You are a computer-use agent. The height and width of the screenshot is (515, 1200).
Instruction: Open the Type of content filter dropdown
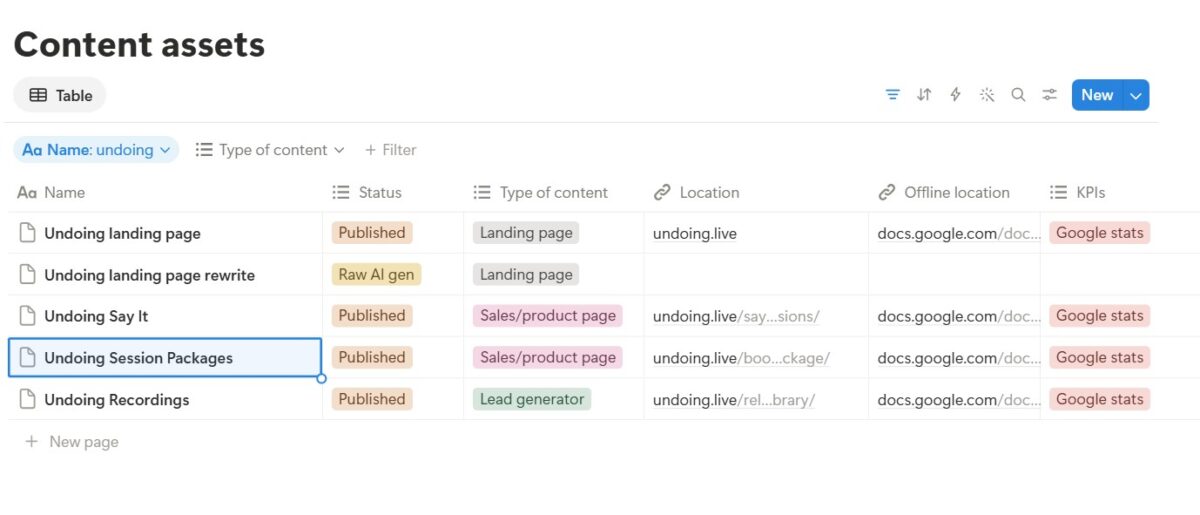pos(270,150)
